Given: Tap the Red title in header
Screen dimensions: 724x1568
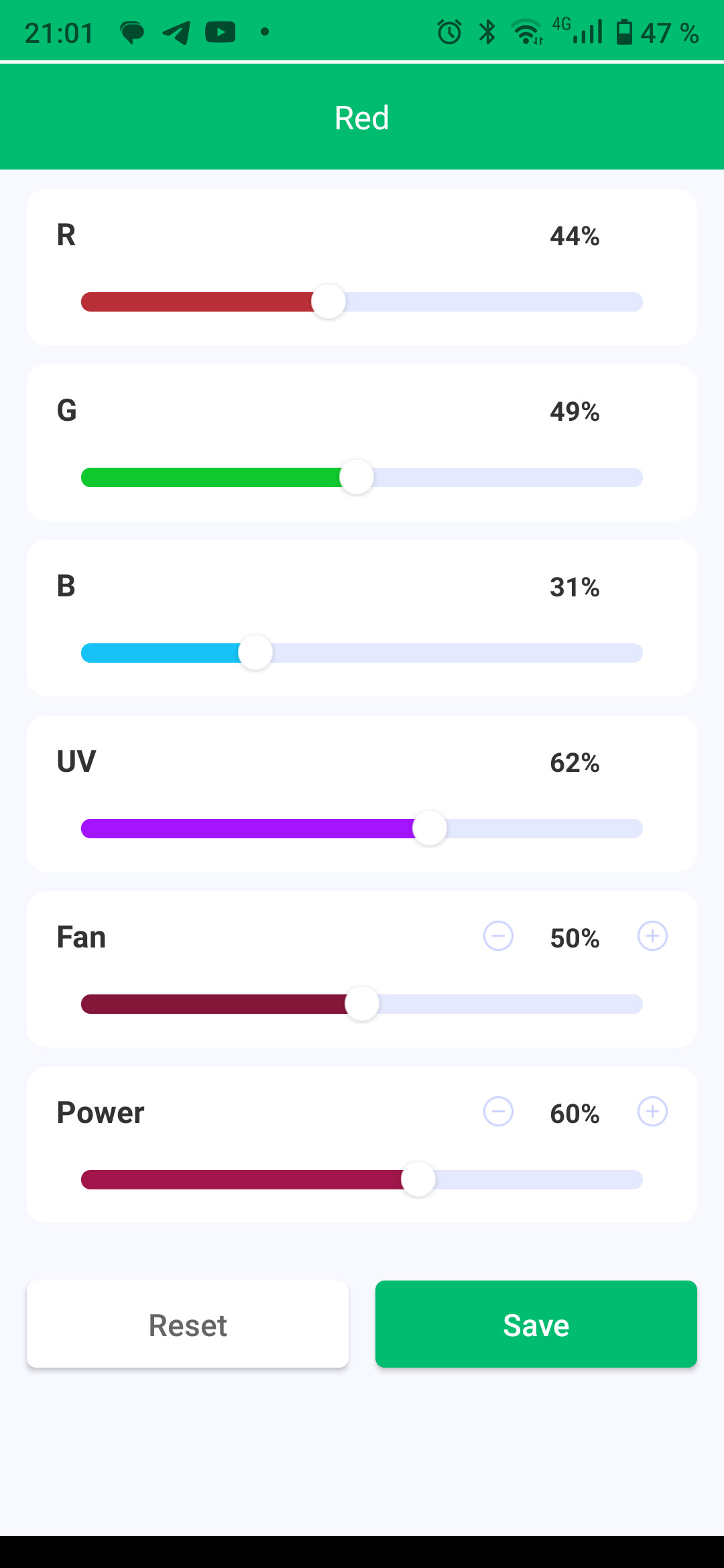Looking at the screenshot, I should click(x=362, y=118).
